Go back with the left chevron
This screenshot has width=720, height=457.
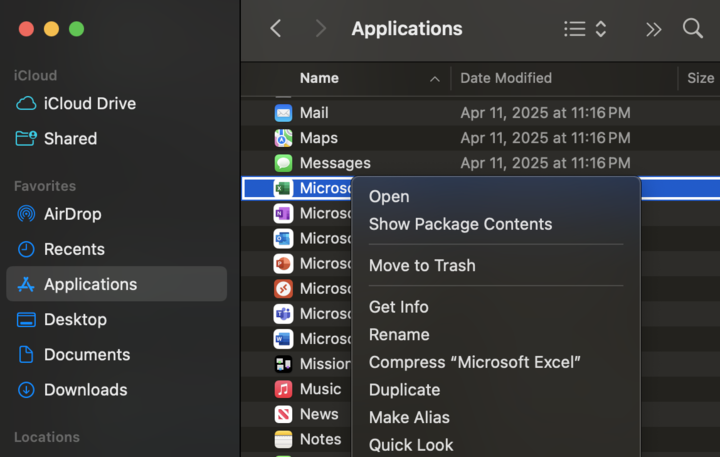pos(276,29)
